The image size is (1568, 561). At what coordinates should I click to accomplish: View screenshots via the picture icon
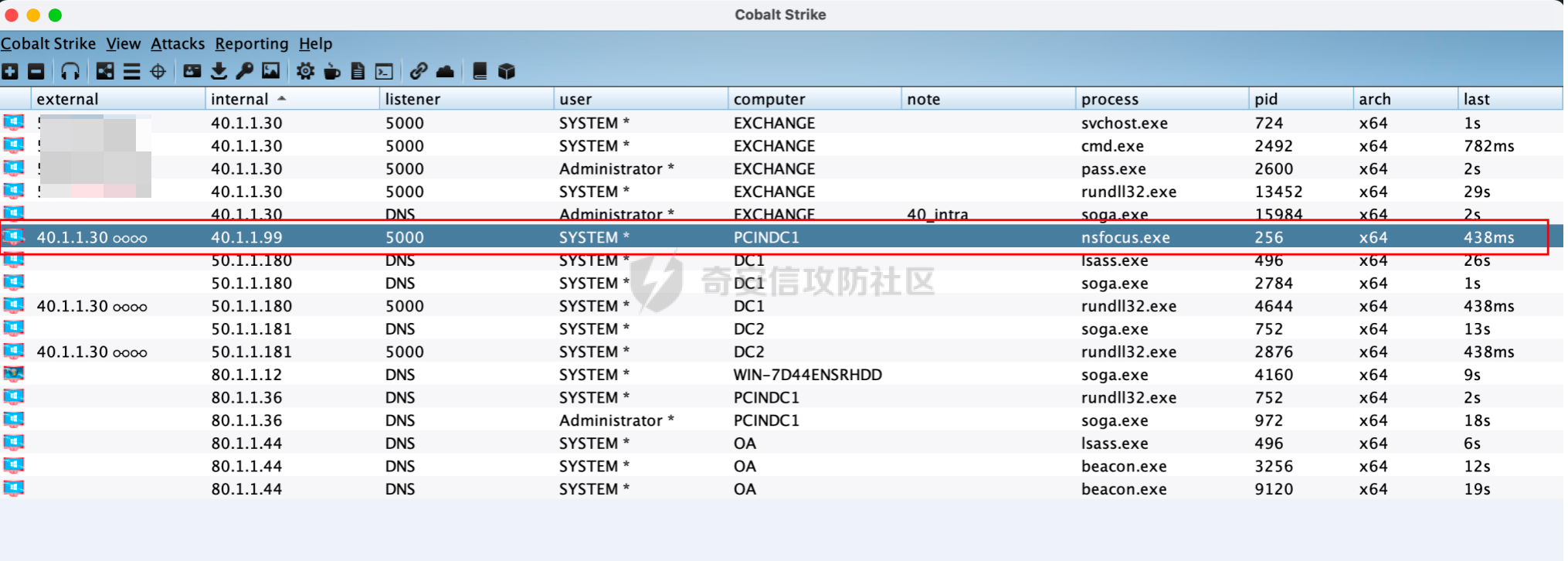point(271,72)
